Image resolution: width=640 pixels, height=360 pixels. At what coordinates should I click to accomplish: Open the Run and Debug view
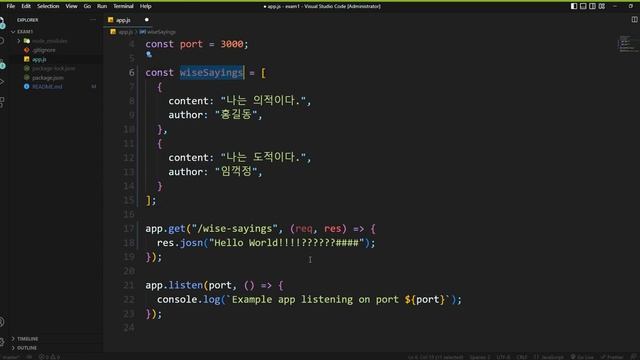click(x=2, y=82)
